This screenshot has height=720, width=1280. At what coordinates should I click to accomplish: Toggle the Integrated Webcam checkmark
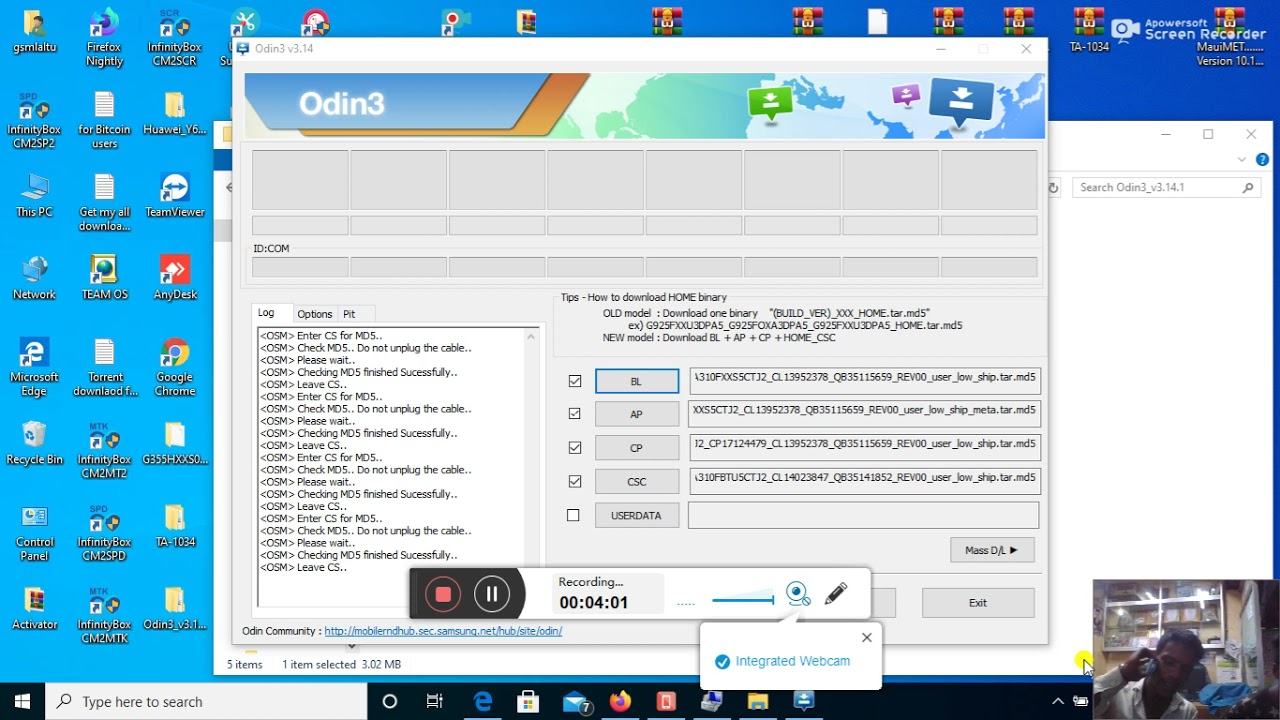pyautogui.click(x=723, y=662)
